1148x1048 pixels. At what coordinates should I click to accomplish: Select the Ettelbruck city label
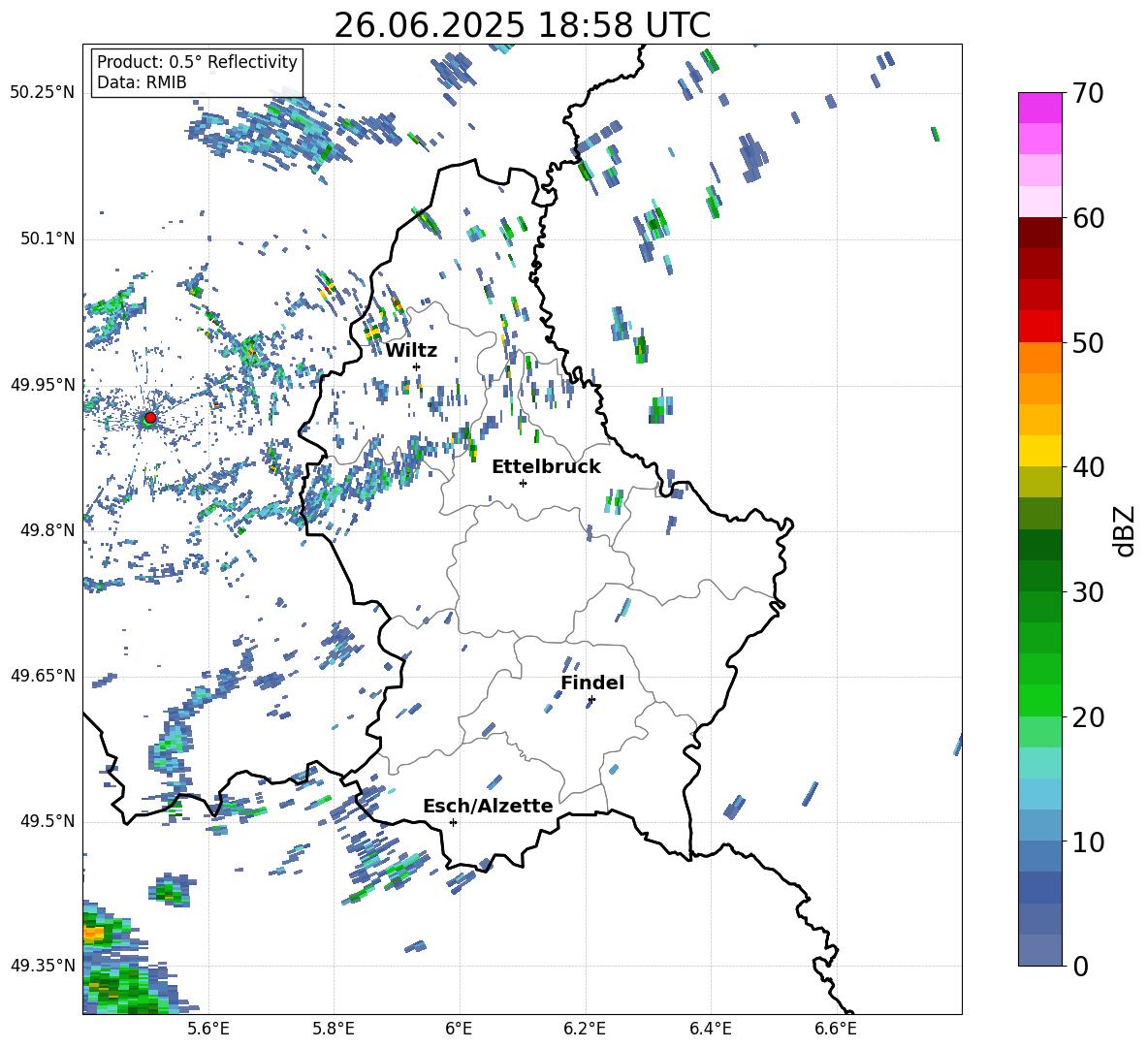pyautogui.click(x=546, y=467)
